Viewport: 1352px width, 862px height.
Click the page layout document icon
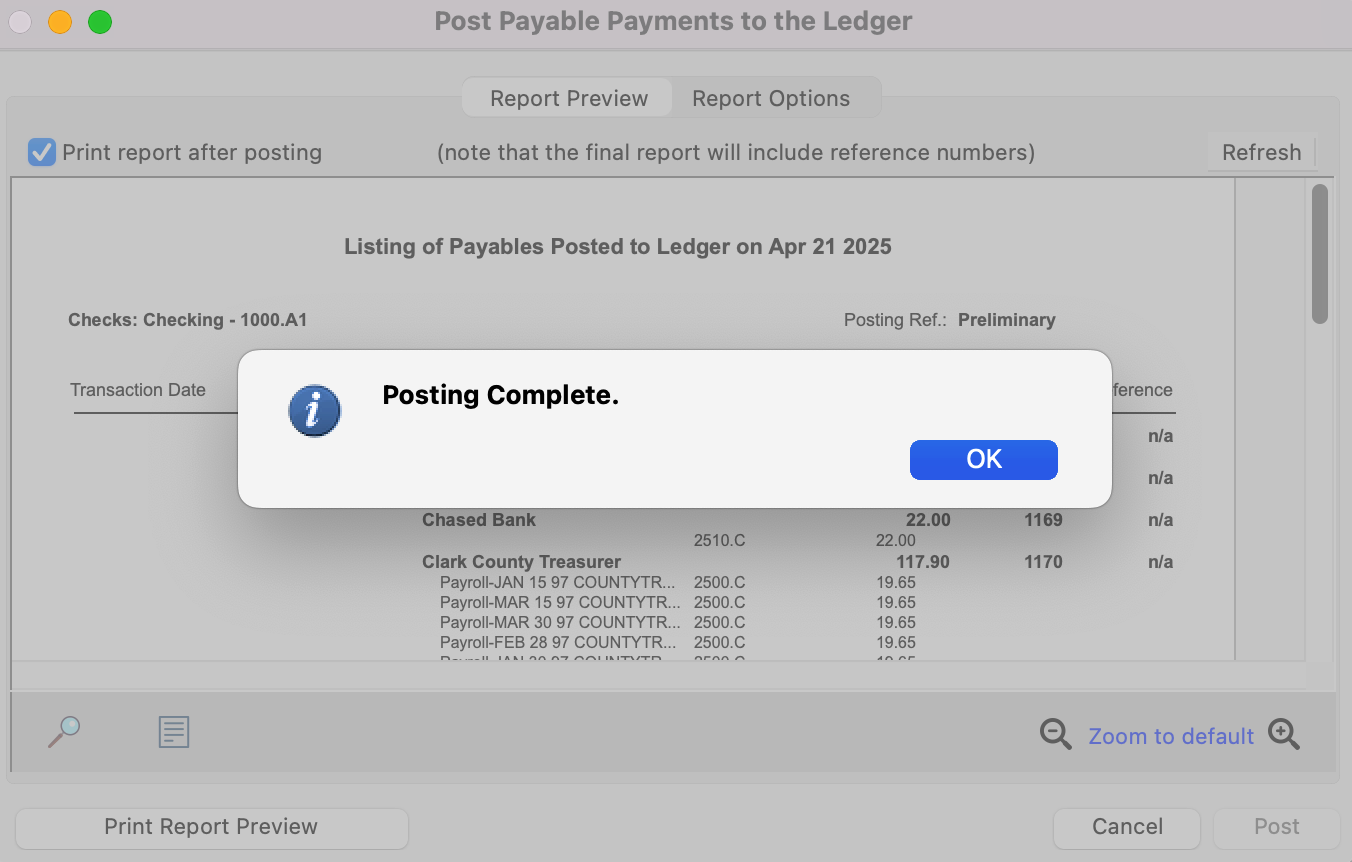tap(174, 732)
